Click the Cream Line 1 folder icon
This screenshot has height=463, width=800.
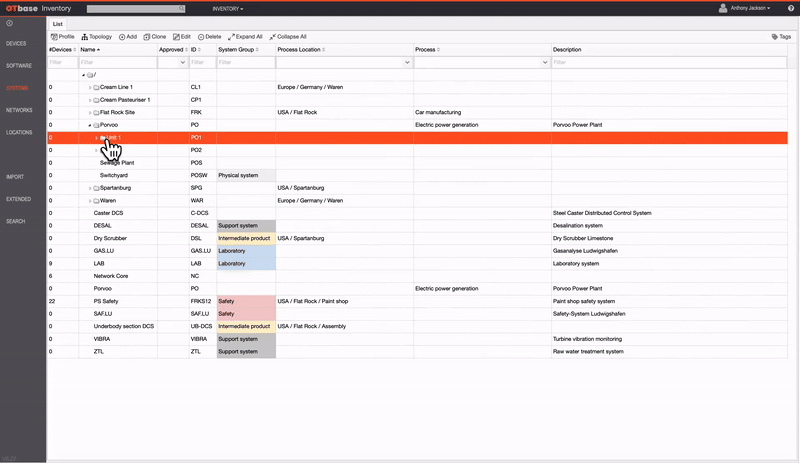pos(96,87)
